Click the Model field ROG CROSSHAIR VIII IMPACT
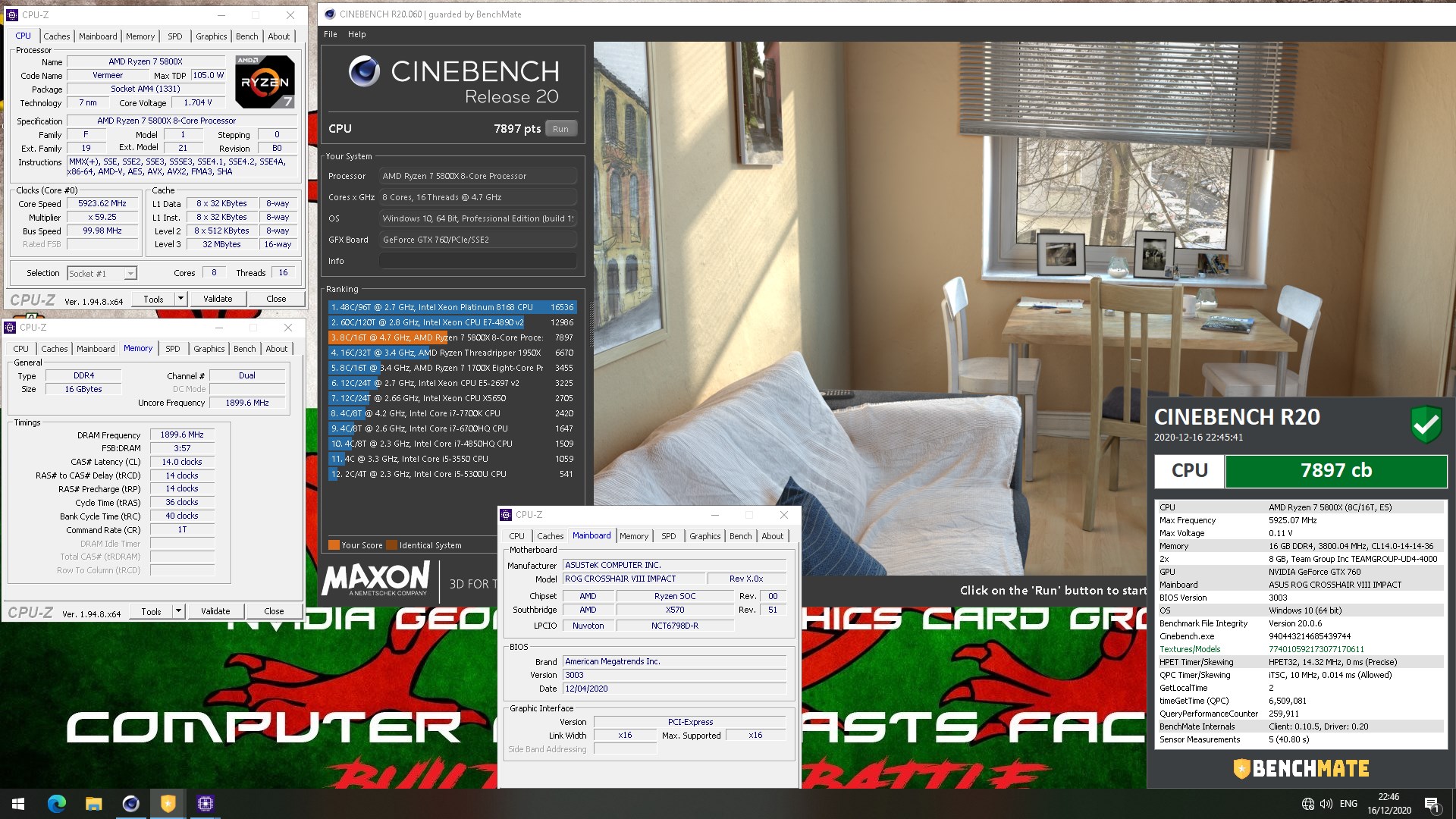Image resolution: width=1456 pixels, height=819 pixels. tap(634, 579)
